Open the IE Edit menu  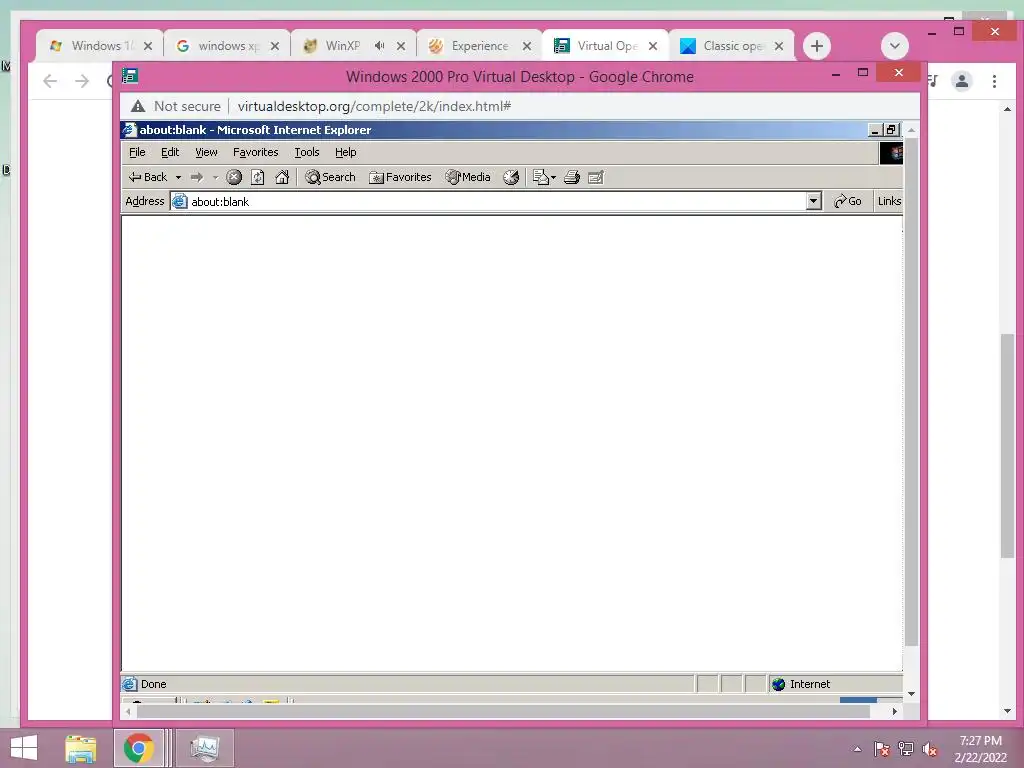click(x=170, y=152)
